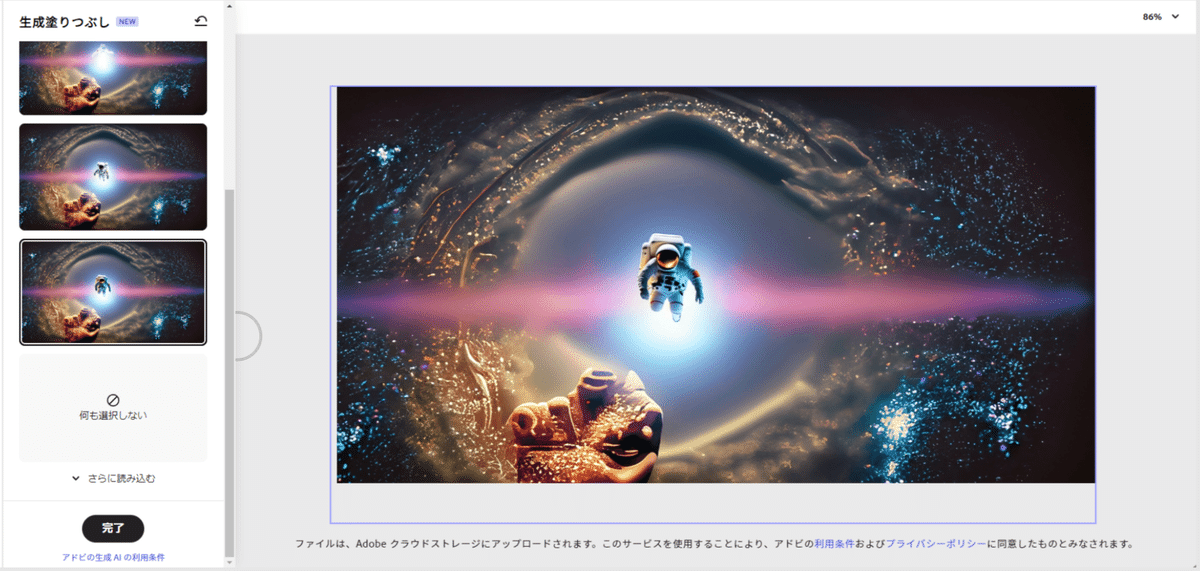Click the 生成塗りつぶし panel title
Screen dimensions: 1200x571
click(64, 21)
